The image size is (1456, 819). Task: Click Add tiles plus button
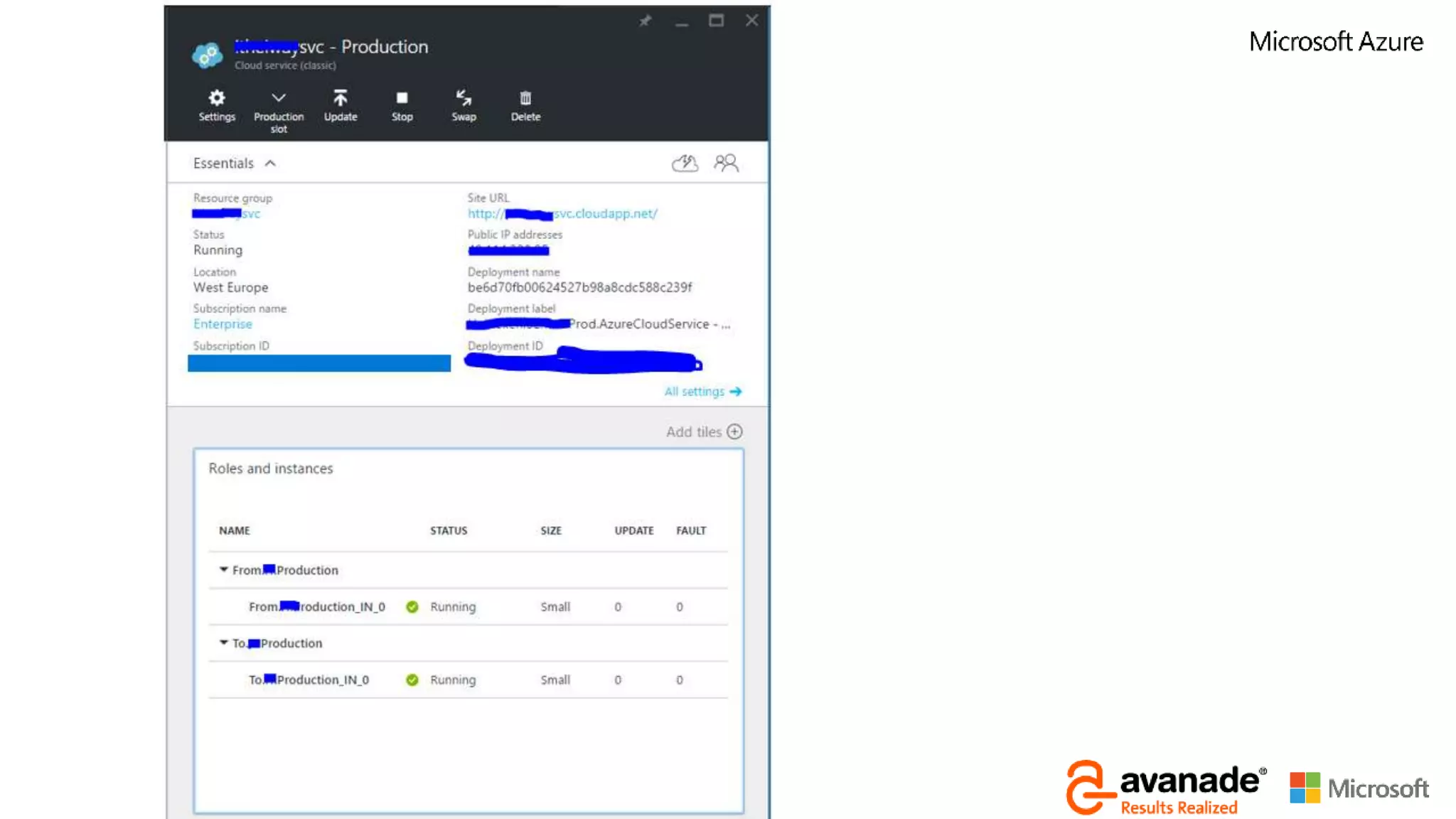[x=734, y=432]
